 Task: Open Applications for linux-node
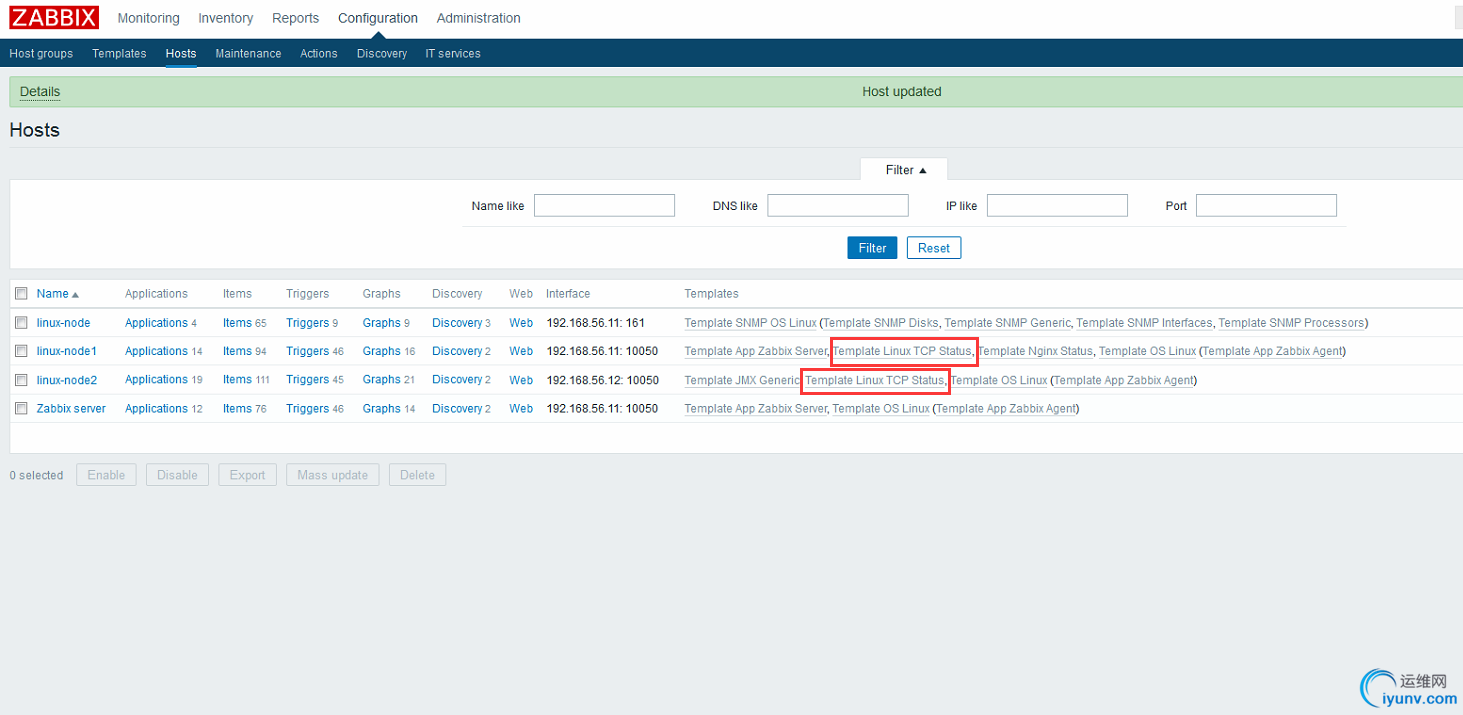(156, 323)
